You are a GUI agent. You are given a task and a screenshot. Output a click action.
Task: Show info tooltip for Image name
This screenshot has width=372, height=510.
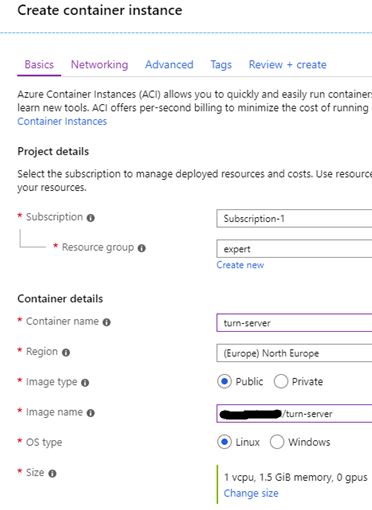pos(91,413)
